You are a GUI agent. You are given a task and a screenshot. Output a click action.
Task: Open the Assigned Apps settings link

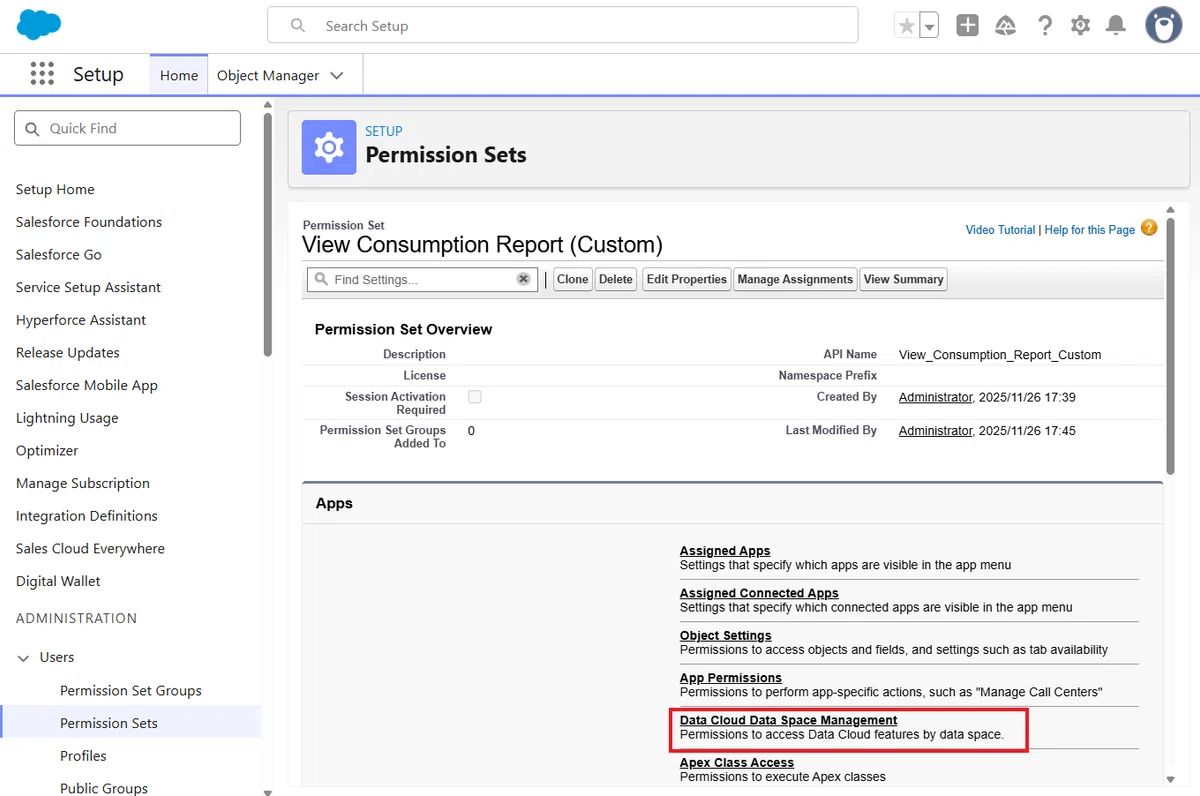(725, 551)
